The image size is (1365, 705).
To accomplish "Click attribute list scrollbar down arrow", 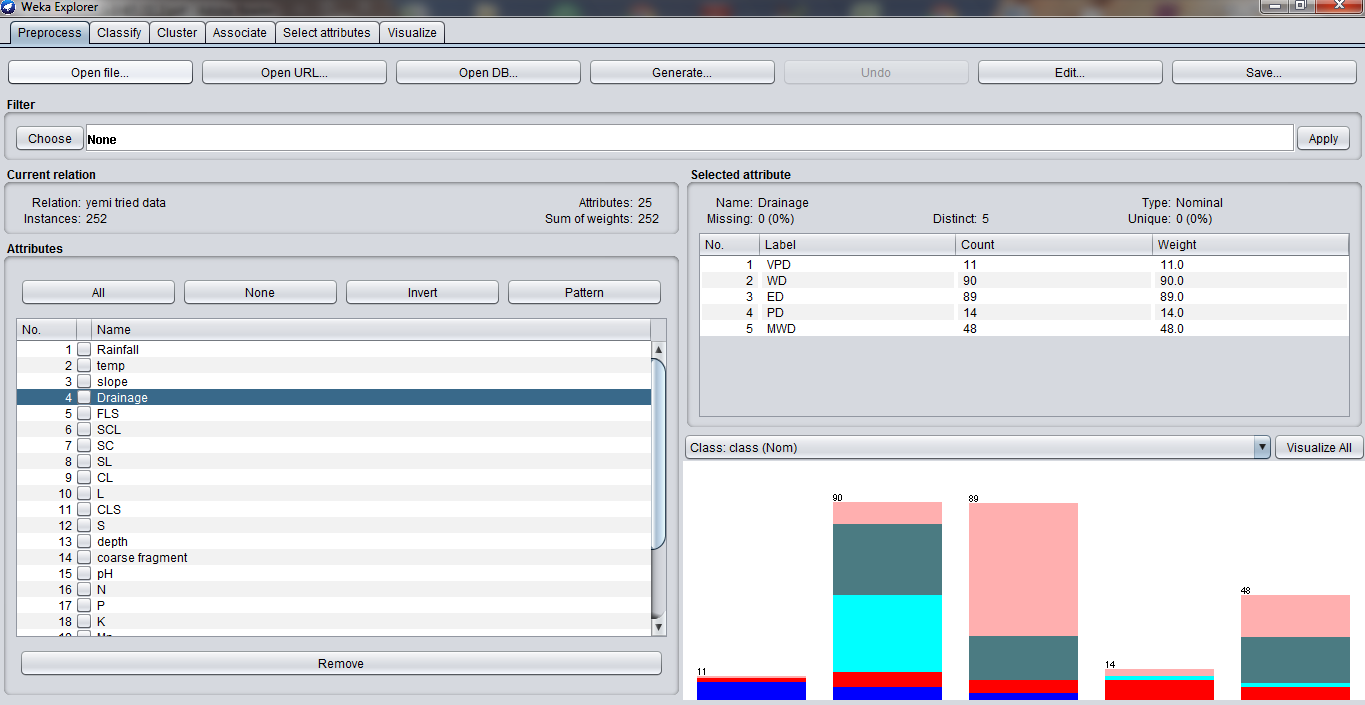I will point(658,626).
